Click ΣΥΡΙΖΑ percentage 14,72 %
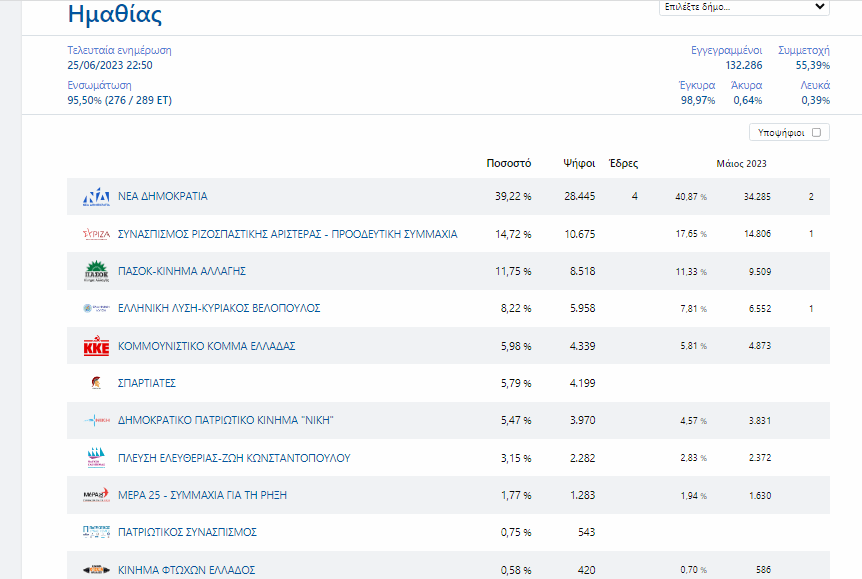862x579 pixels. coord(513,234)
